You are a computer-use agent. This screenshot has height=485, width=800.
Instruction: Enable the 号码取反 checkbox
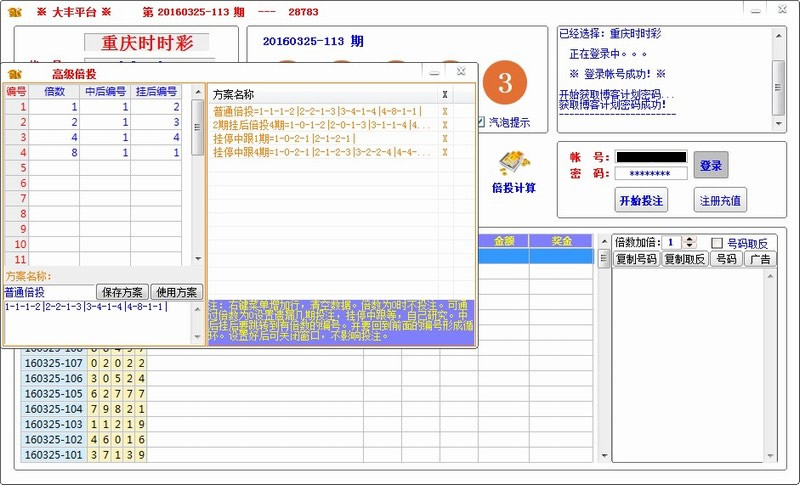717,243
